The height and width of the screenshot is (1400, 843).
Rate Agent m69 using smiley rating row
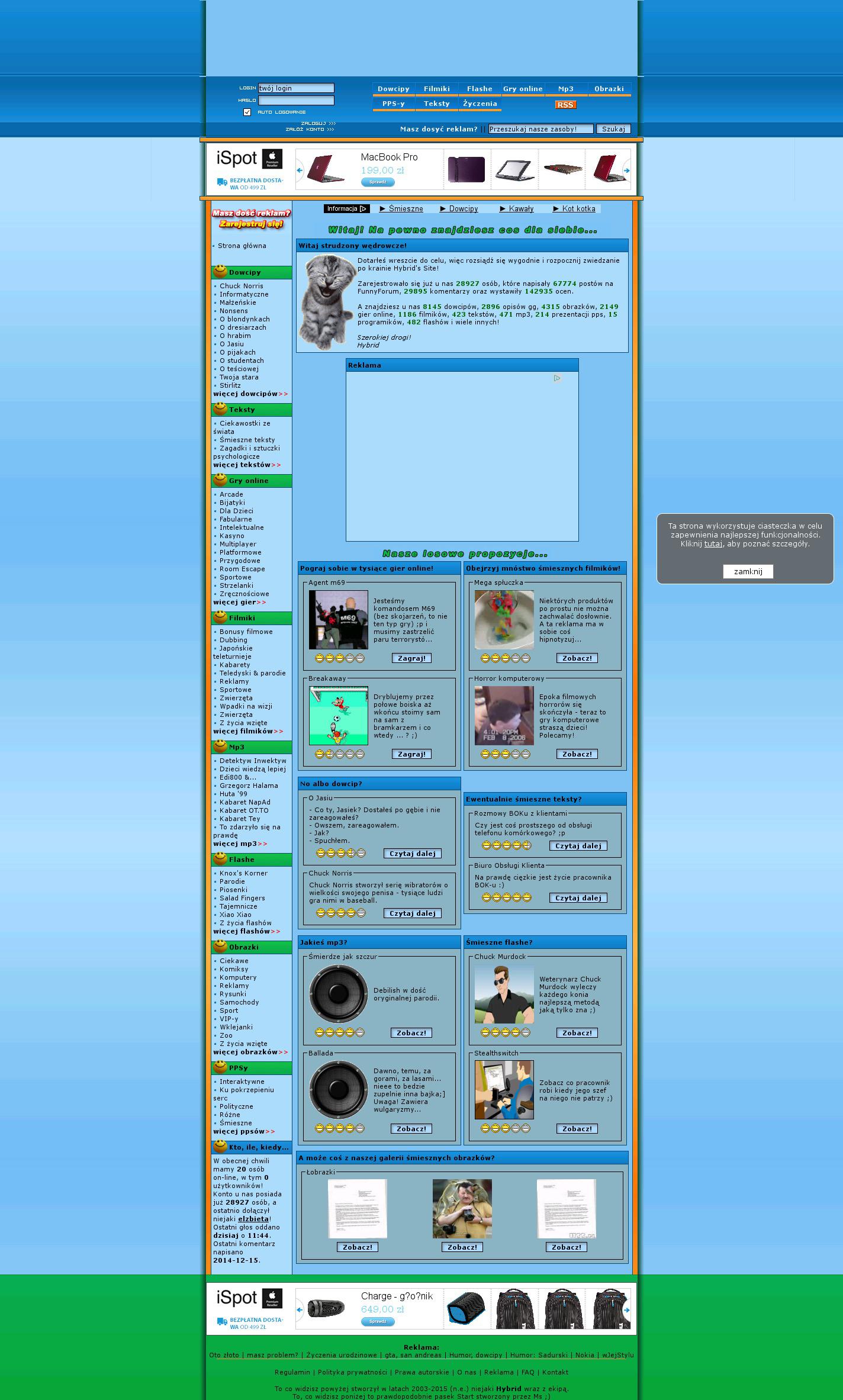click(340, 658)
